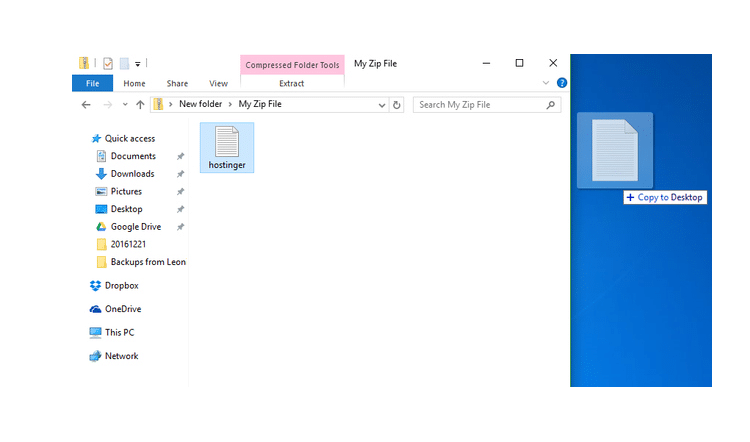The image size is (750, 442).
Task: Open the address bar history dropdown
Action: (x=382, y=105)
